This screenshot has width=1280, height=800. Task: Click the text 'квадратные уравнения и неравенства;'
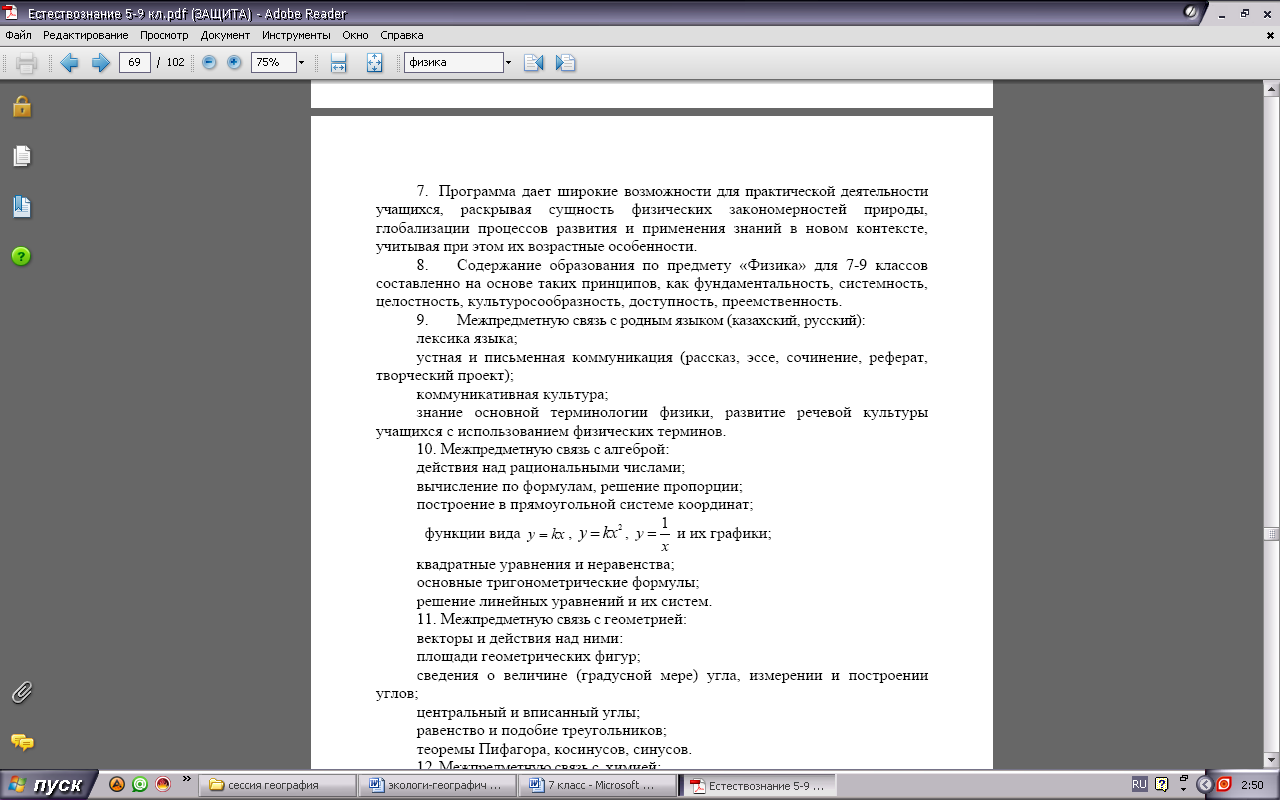click(x=546, y=564)
